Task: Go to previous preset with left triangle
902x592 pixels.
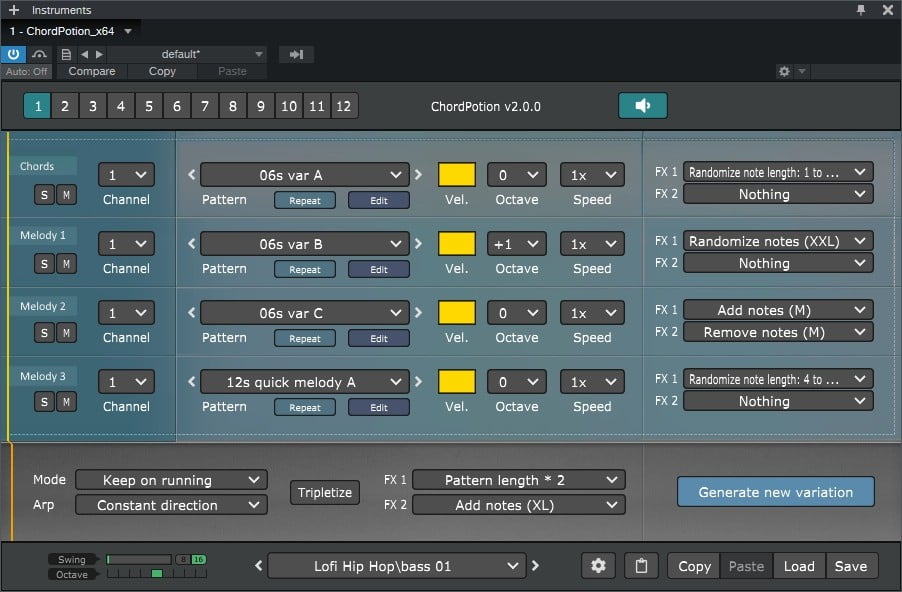Action: [85, 55]
